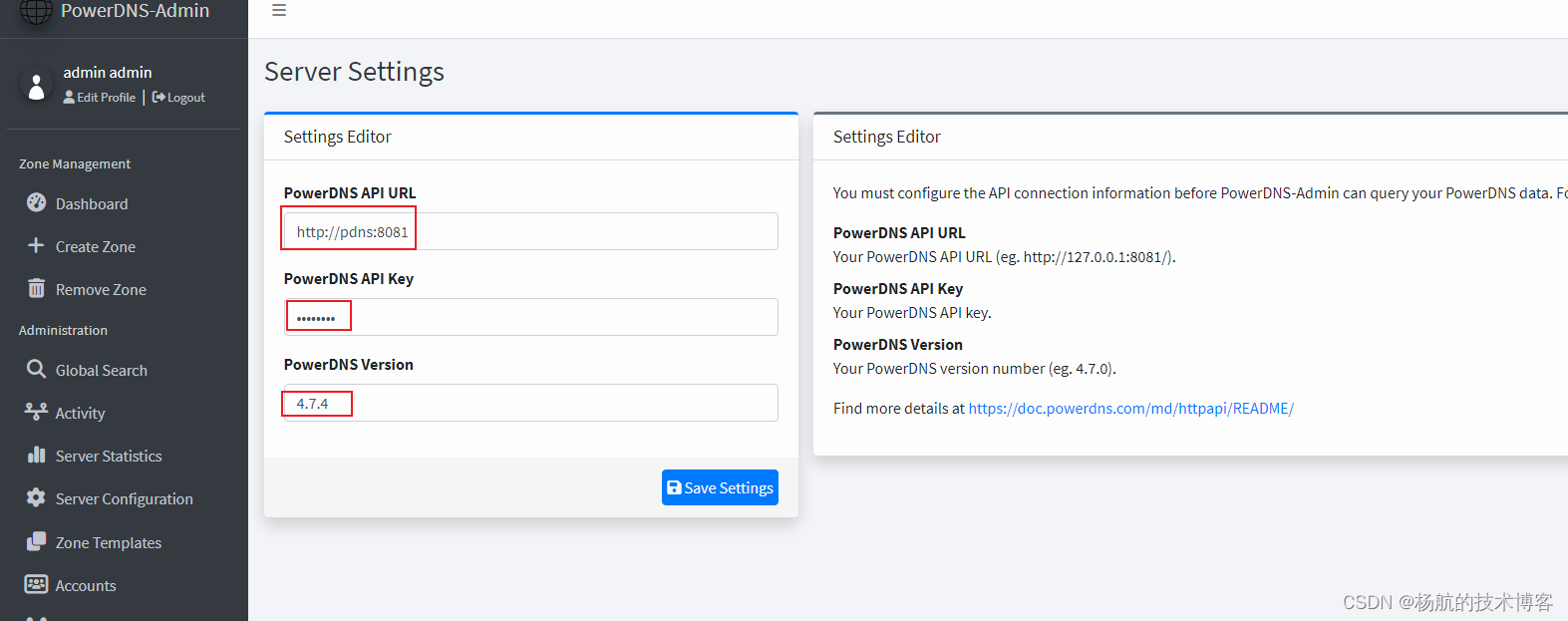Click the version number example help text

point(975,368)
